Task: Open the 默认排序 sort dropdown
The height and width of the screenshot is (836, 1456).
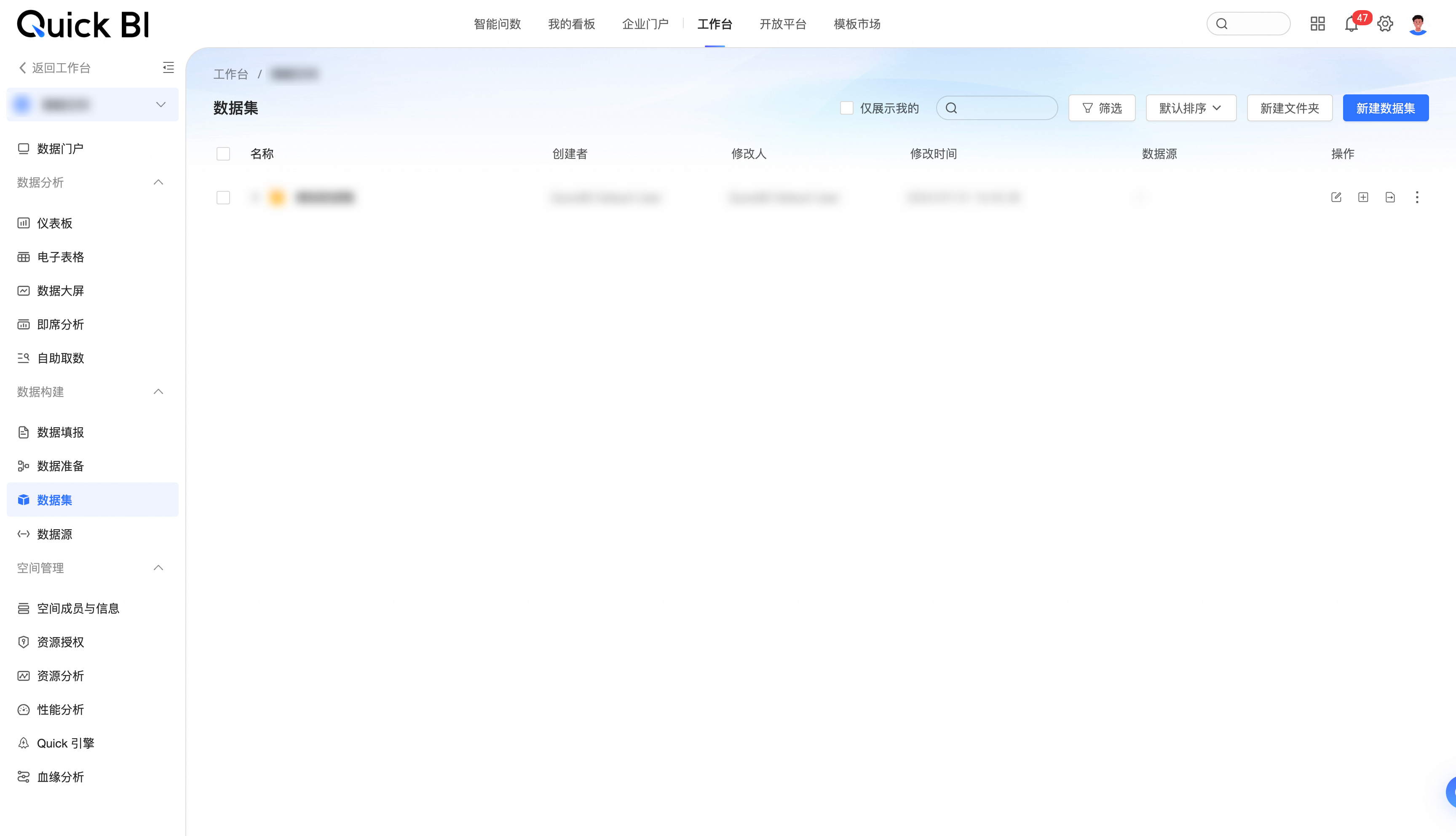Action: coord(1190,108)
